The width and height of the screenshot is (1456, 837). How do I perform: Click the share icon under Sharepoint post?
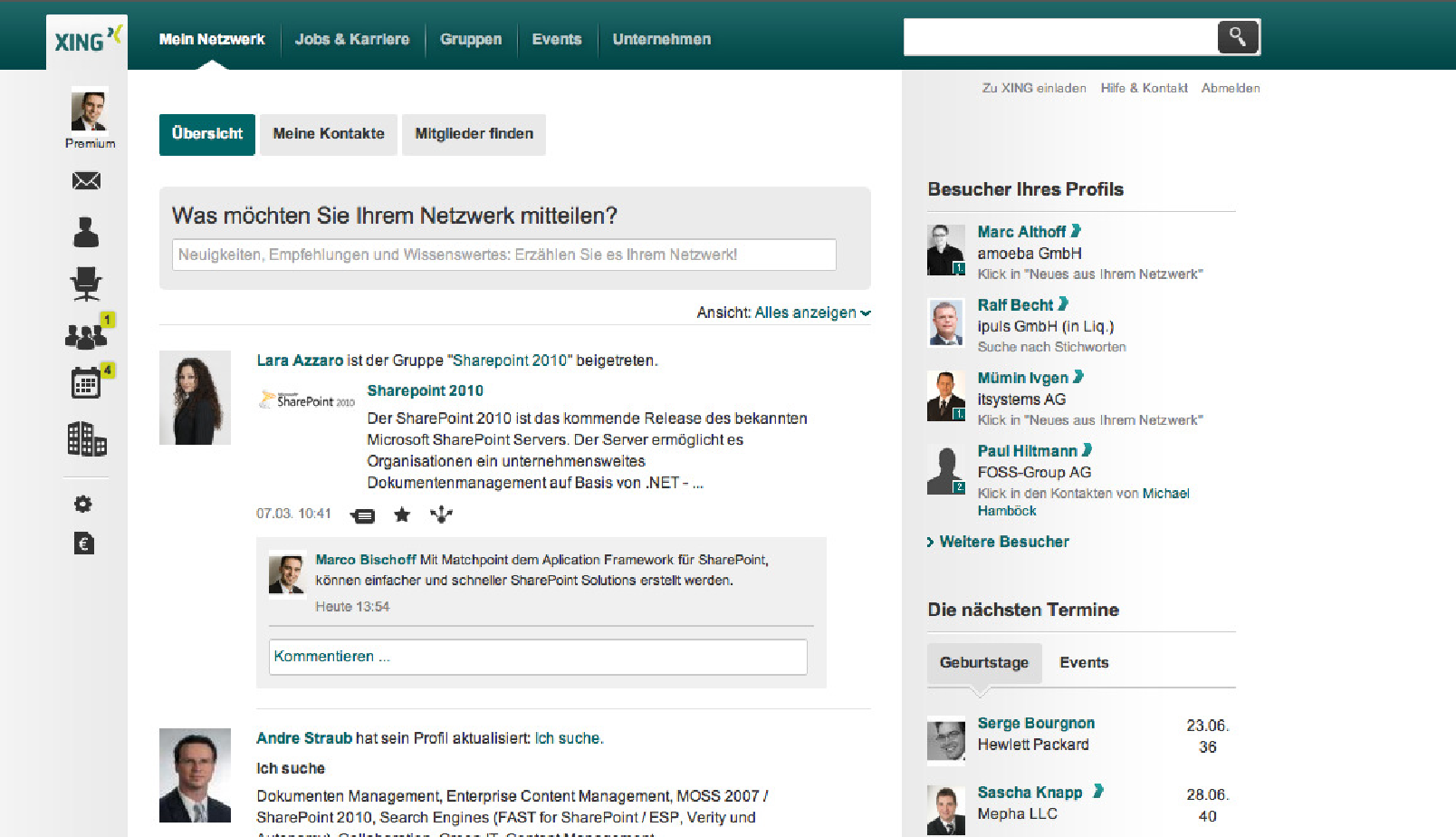441,515
